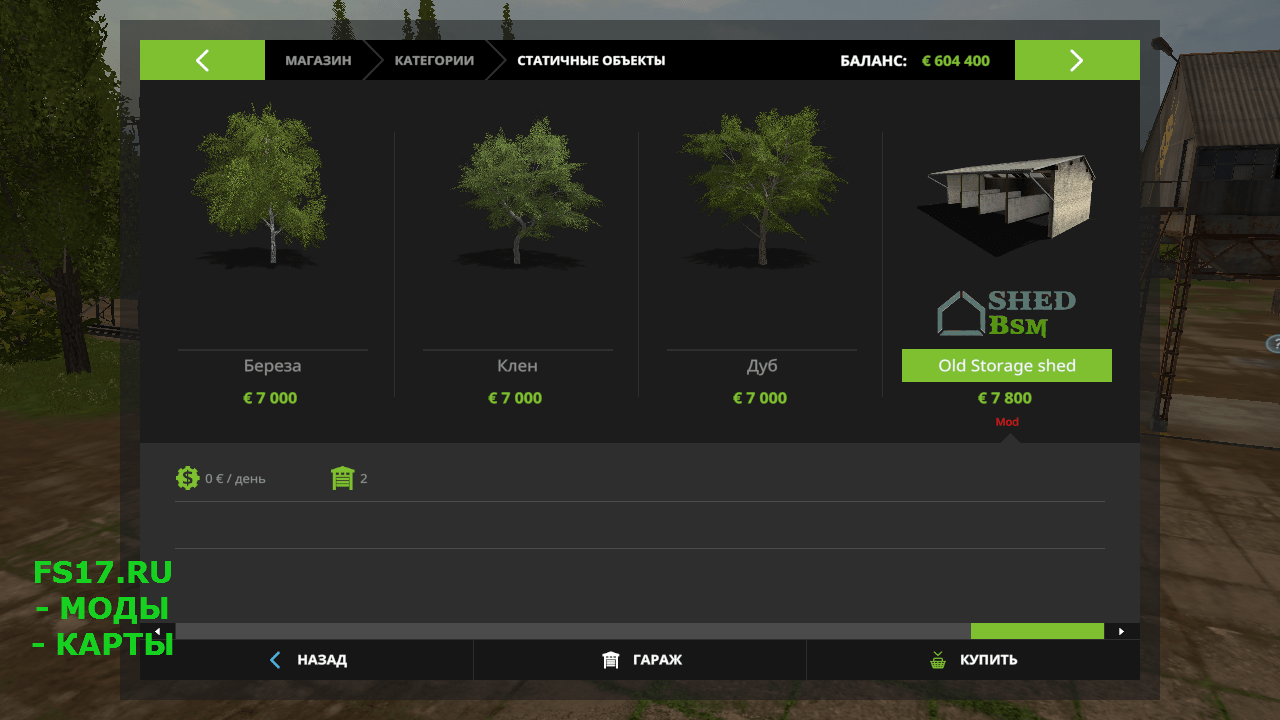Viewport: 1280px width, 720px height.
Task: Click the € 7 000 price under Клен
Action: coord(515,398)
